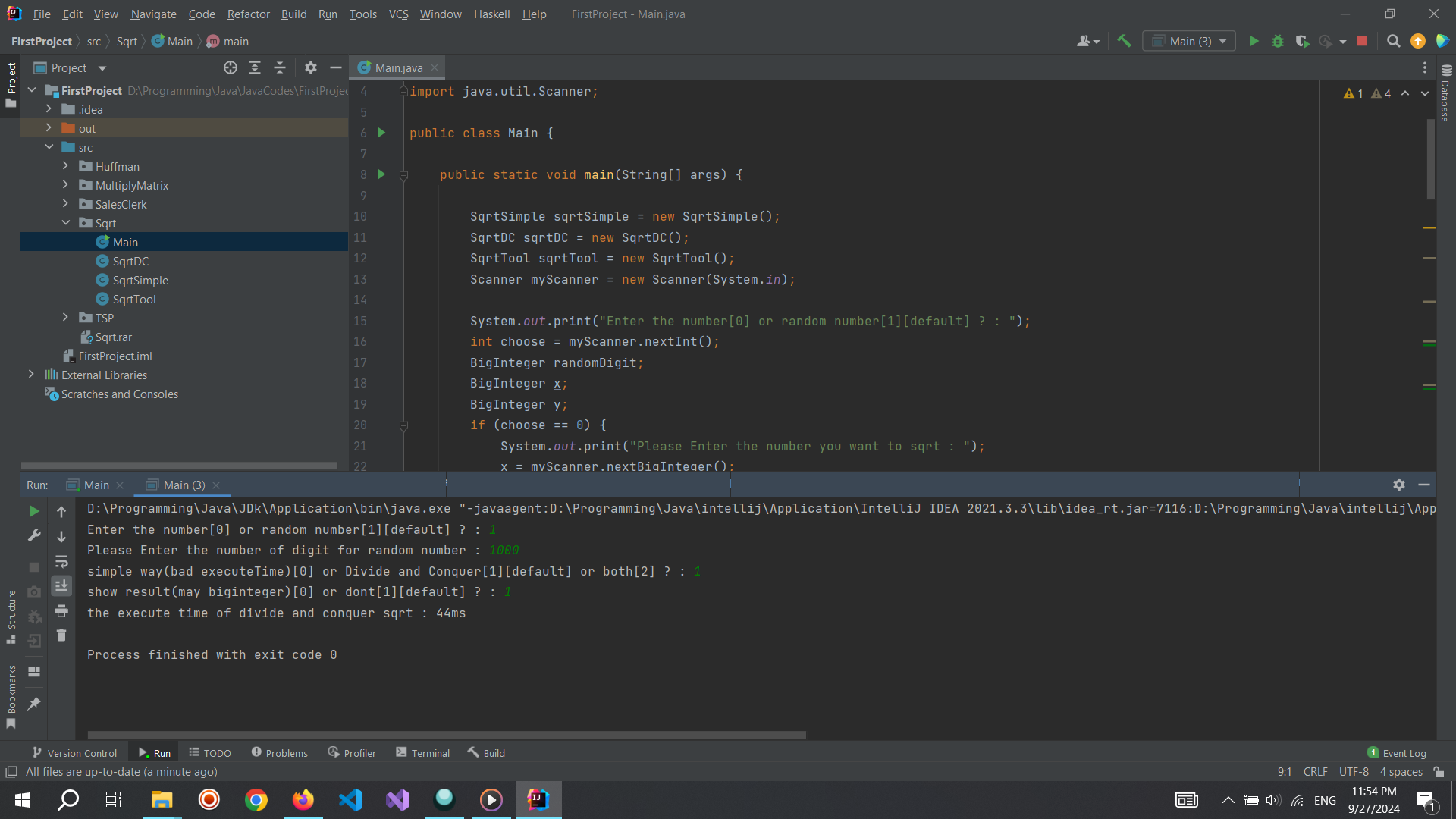This screenshot has height=819, width=1456.
Task: Pin the Run tab
Action: [34, 704]
